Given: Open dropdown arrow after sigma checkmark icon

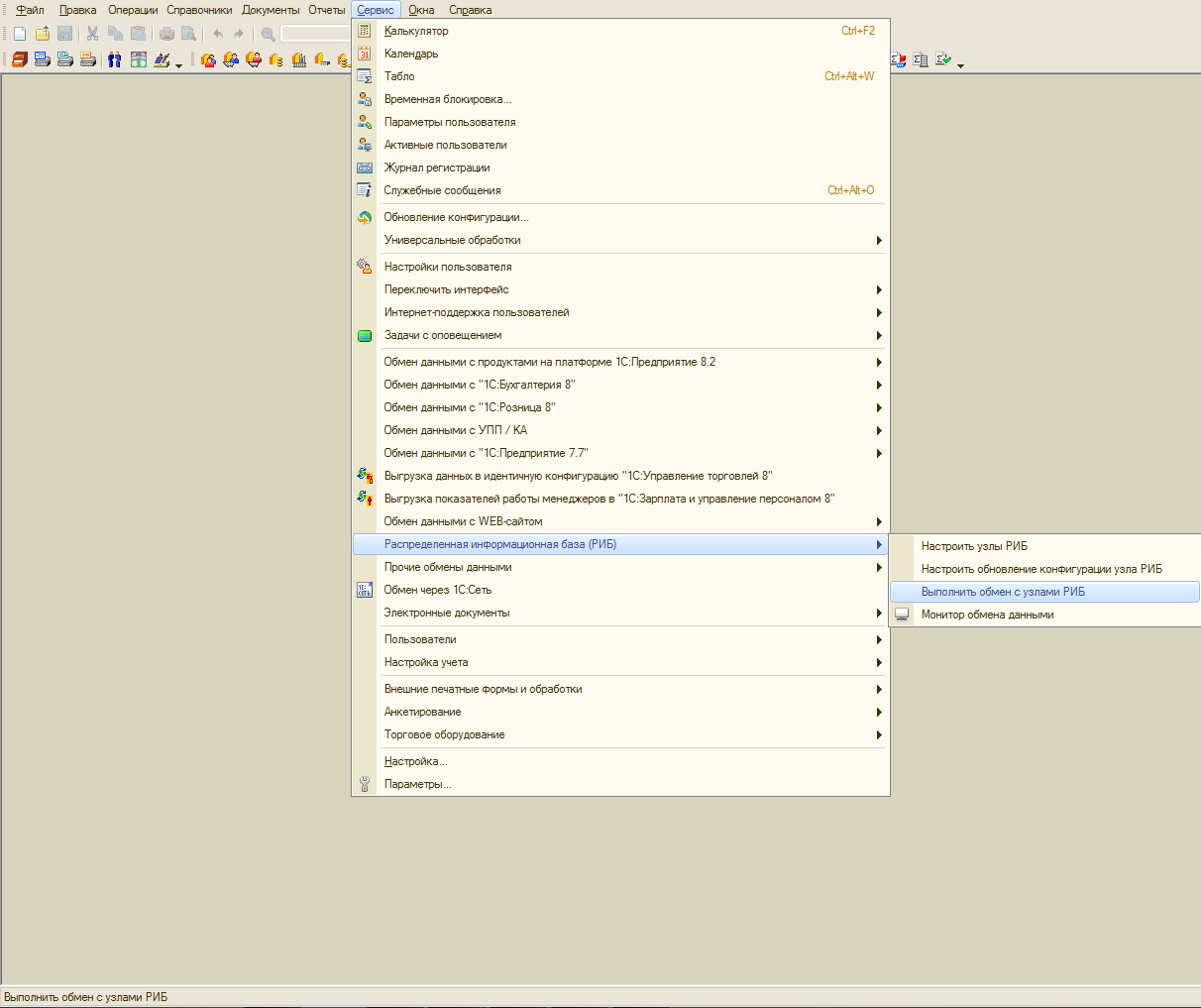Looking at the screenshot, I should pyautogui.click(x=960, y=64).
